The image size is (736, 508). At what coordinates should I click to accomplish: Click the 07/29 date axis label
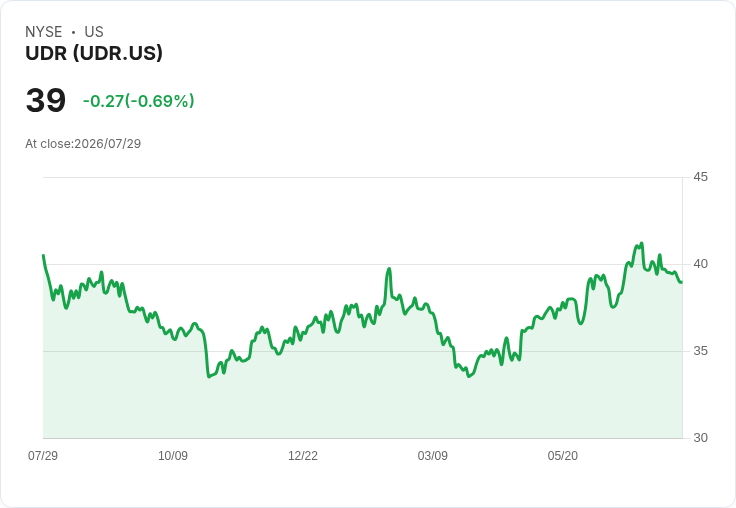(x=43, y=455)
